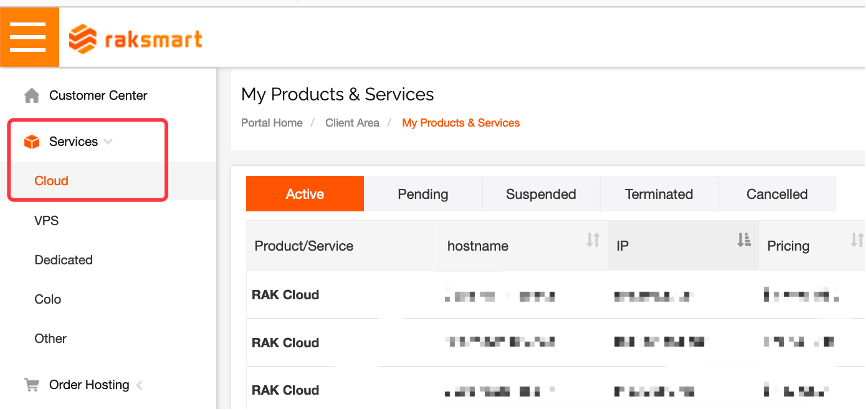Select Colo under Services
Viewport: 866px width, 410px height.
(x=47, y=299)
